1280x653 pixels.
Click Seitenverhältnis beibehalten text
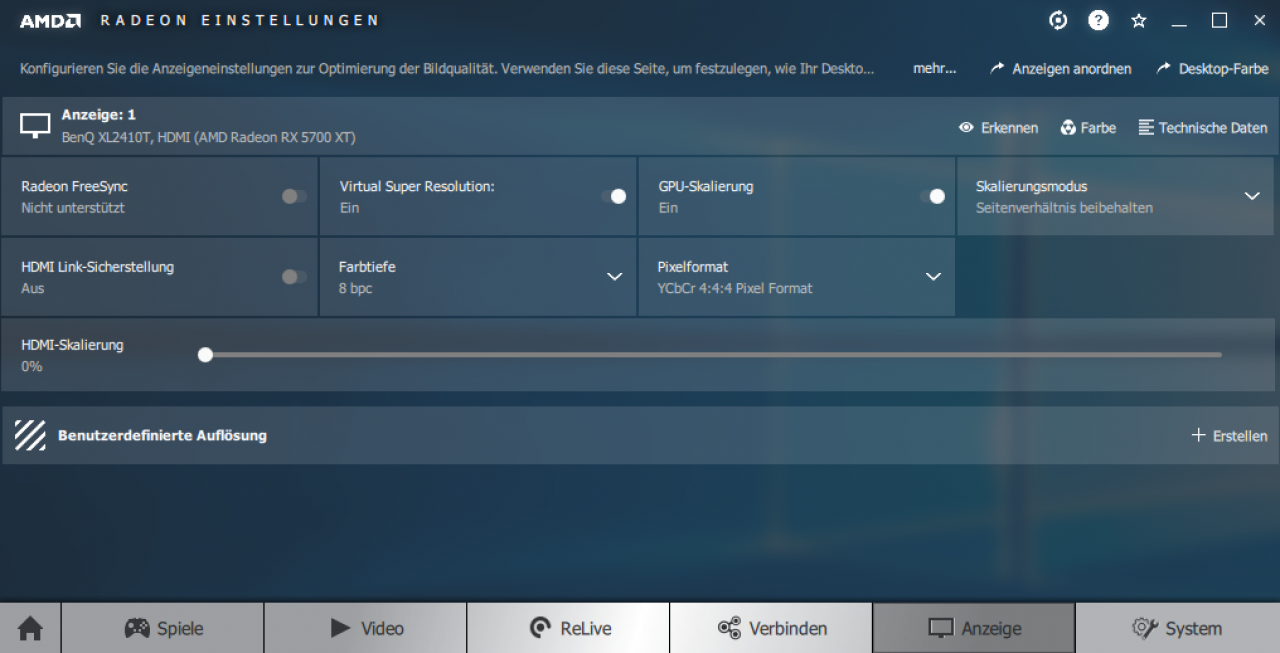tap(1064, 208)
